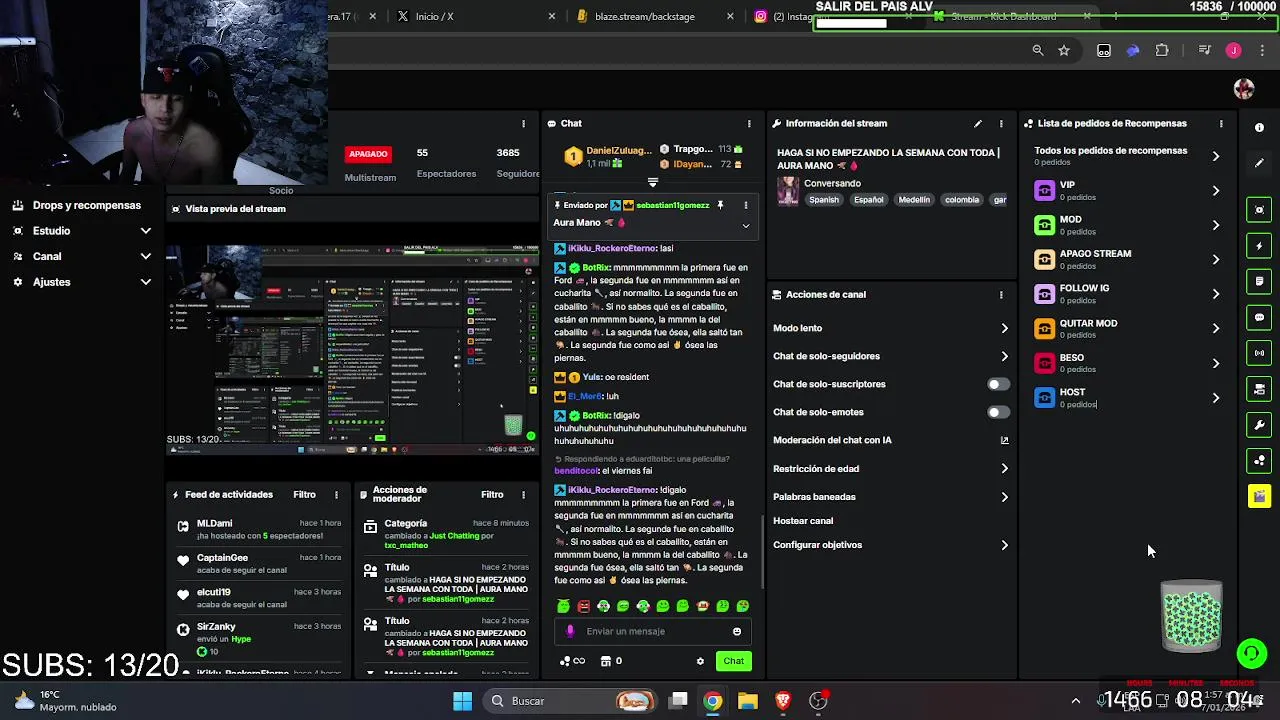The height and width of the screenshot is (720, 1280).
Task: Click channel points icon below message box
Action: point(572,661)
